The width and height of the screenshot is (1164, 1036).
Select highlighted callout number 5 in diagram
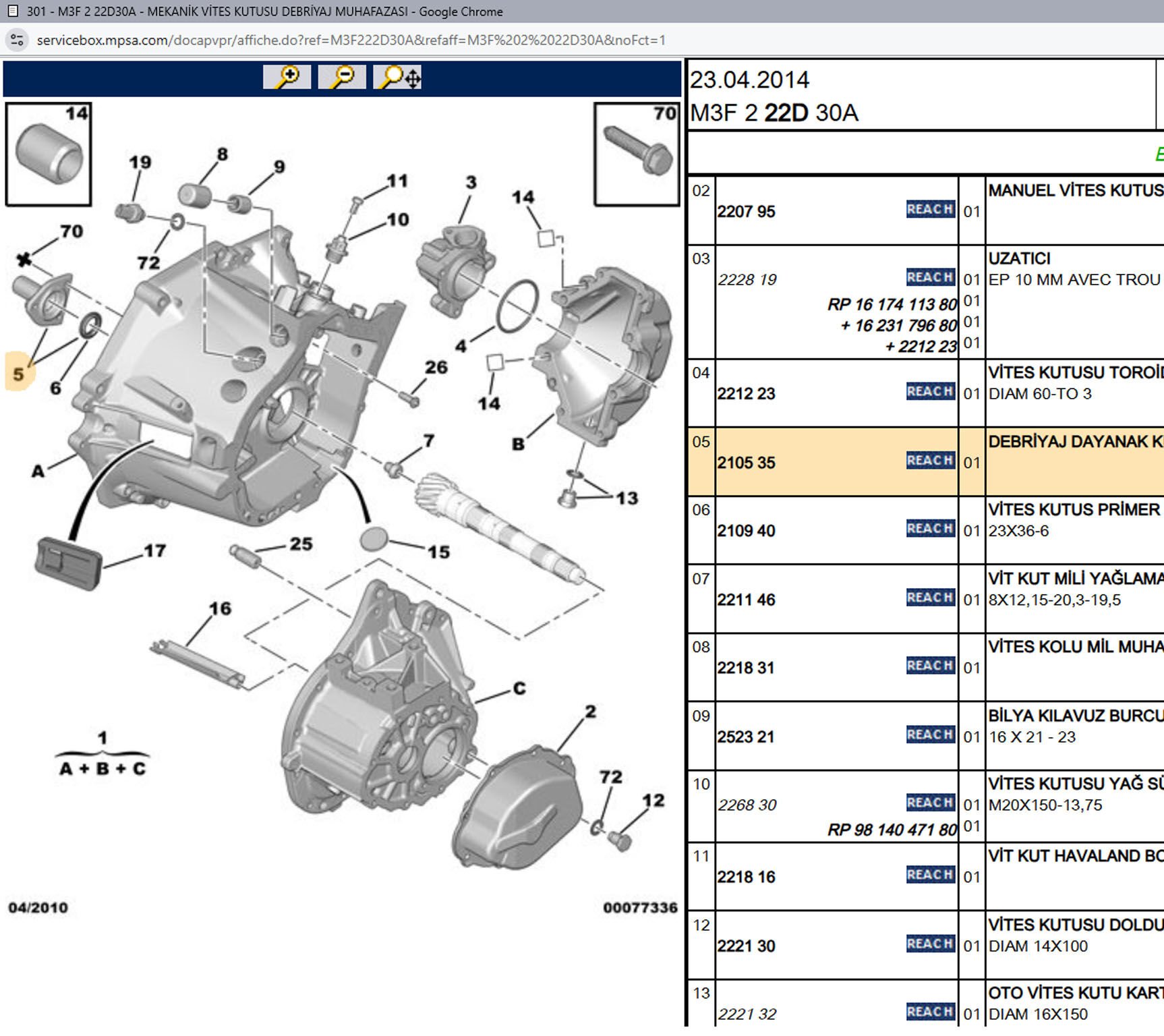18,374
